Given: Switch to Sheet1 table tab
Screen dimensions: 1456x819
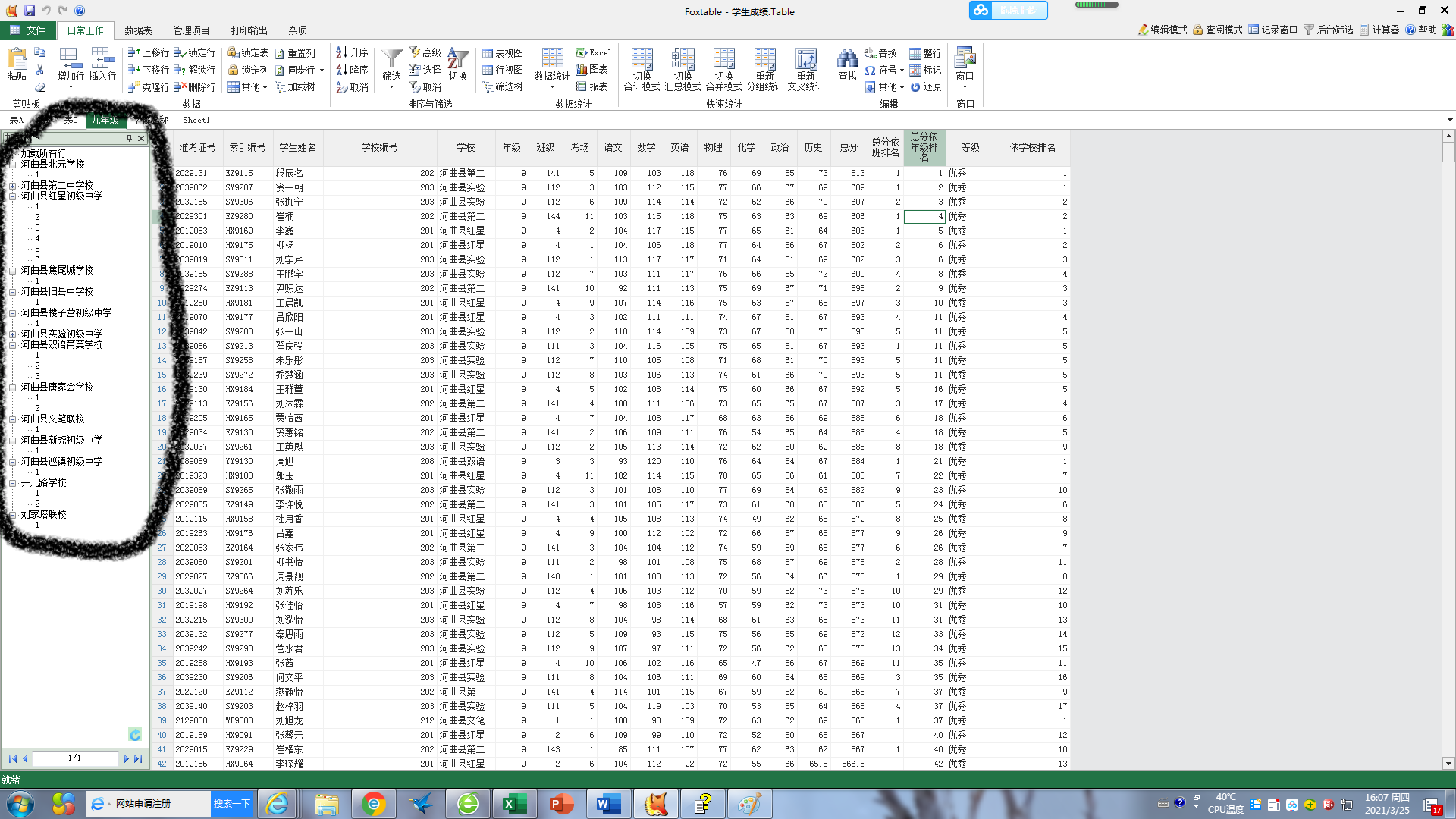Looking at the screenshot, I should (x=196, y=120).
